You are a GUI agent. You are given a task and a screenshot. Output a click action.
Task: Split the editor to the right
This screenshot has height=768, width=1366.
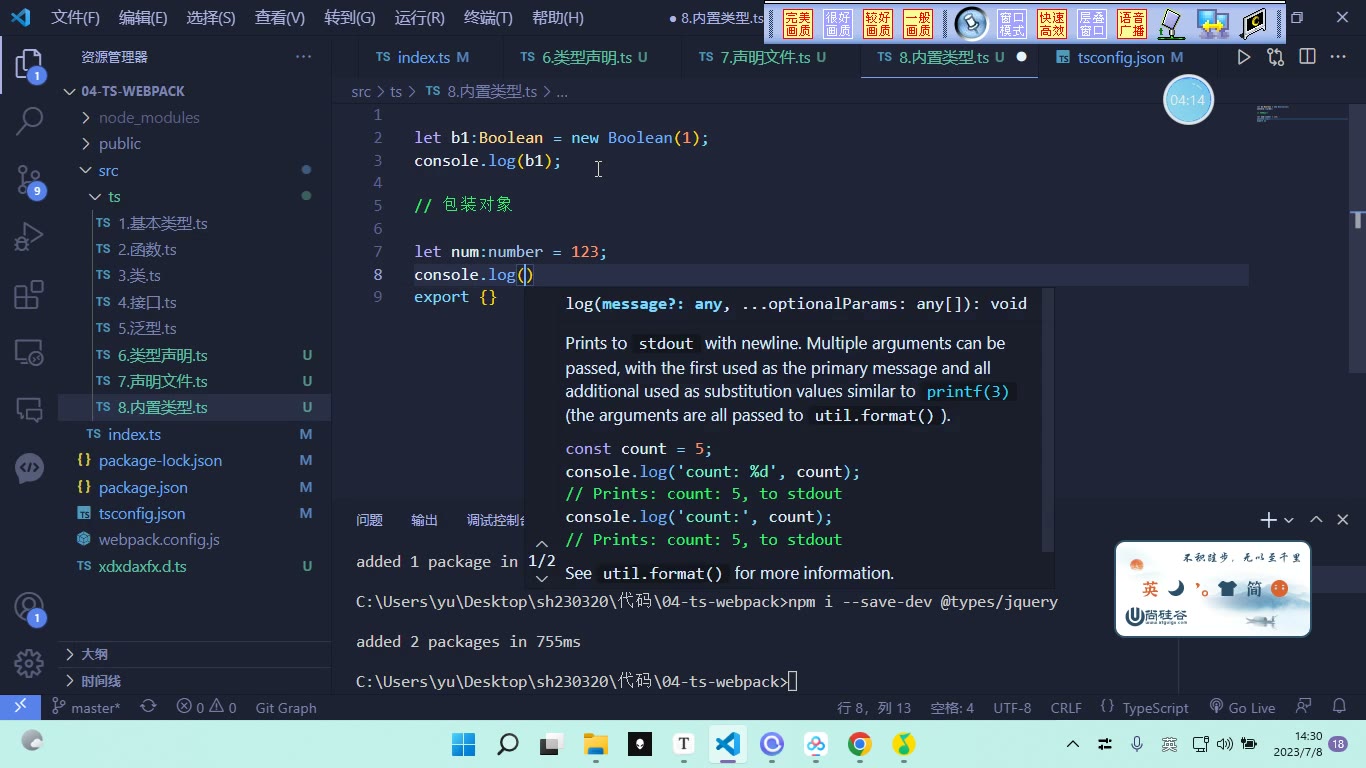point(1307,57)
